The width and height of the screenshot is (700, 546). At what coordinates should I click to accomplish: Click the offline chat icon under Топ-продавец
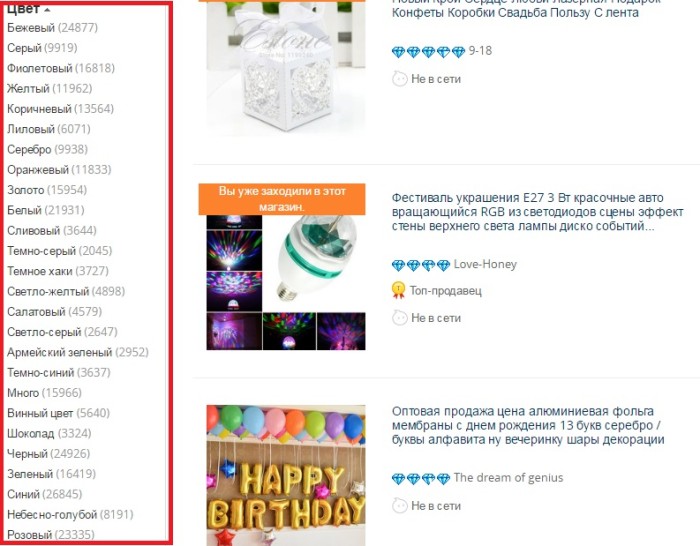[x=400, y=318]
